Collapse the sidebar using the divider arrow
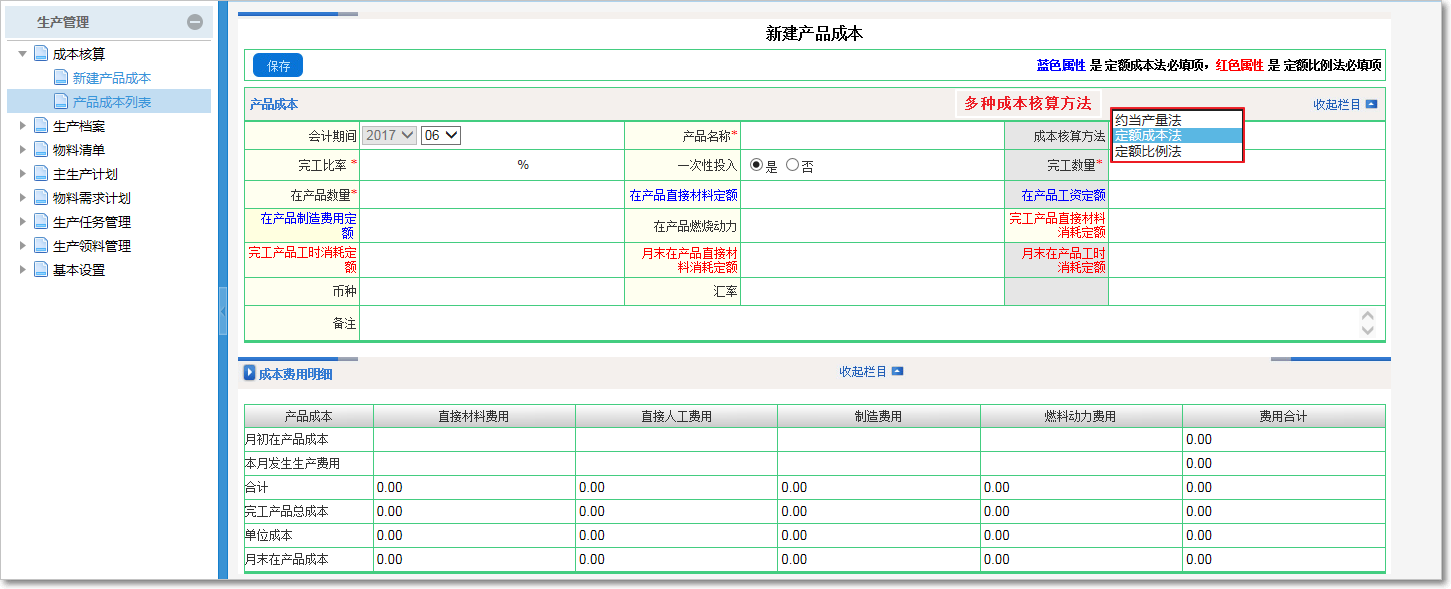The image size is (1451, 589). [x=224, y=311]
